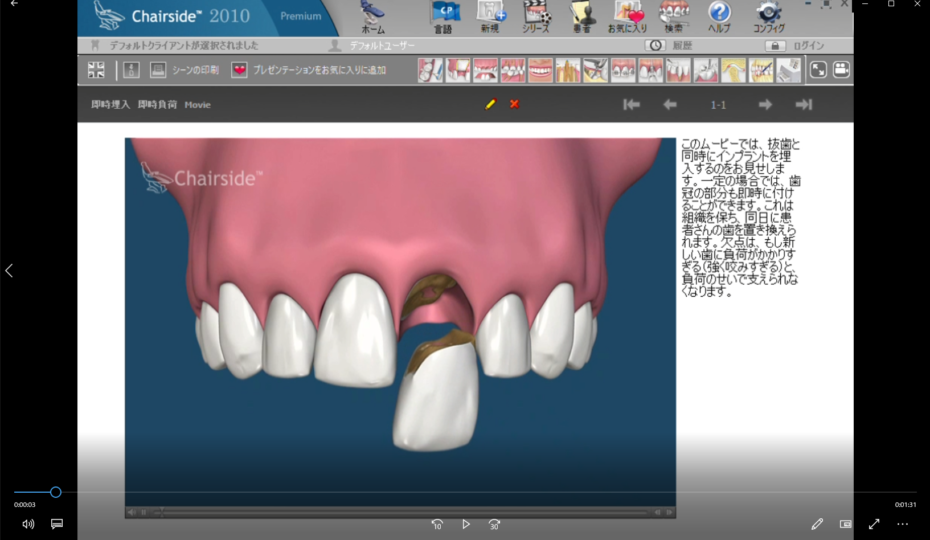Click the 新規 (New) tooth icon

[x=490, y=17]
